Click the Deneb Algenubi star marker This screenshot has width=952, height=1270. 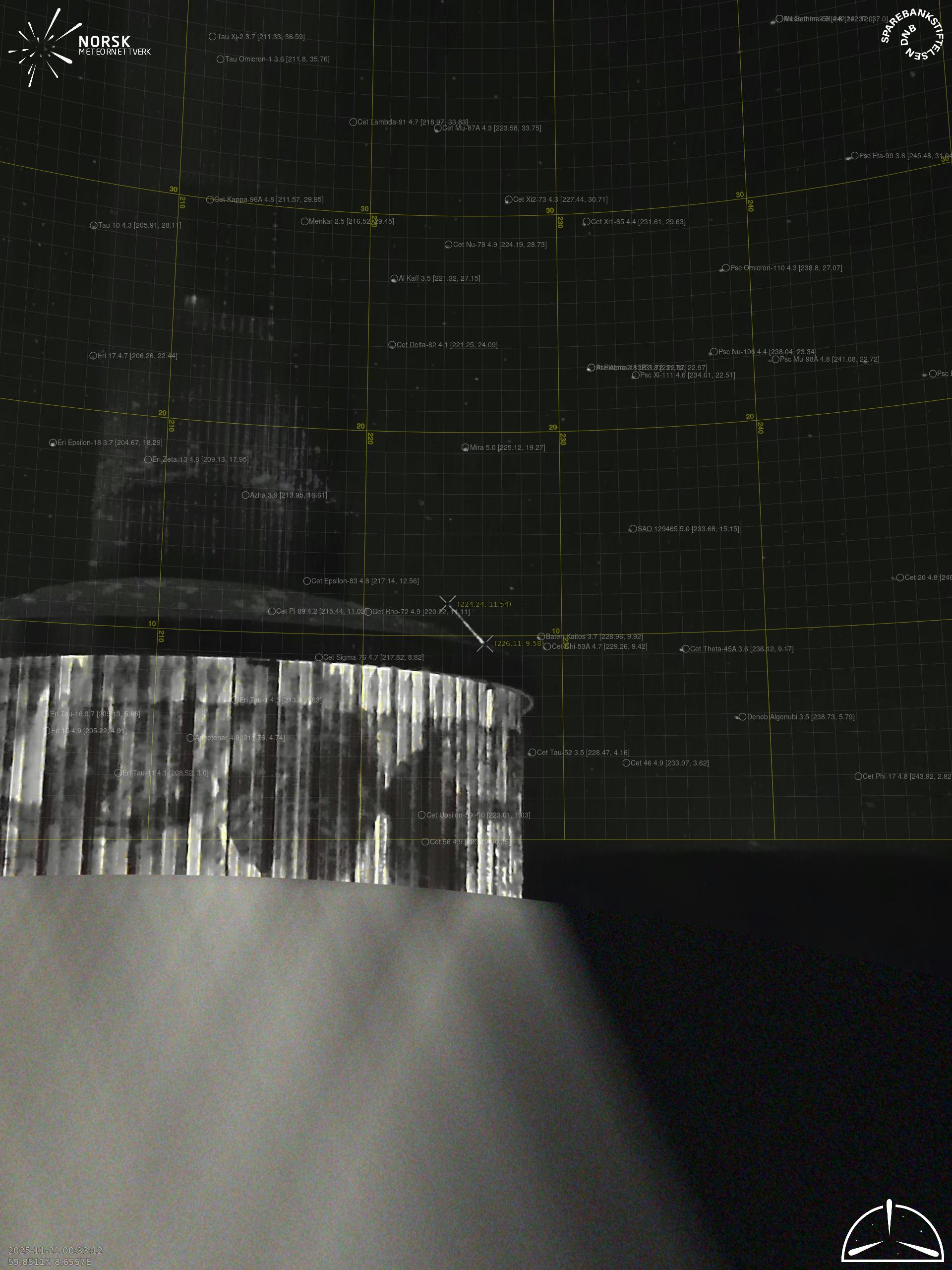coord(743,717)
